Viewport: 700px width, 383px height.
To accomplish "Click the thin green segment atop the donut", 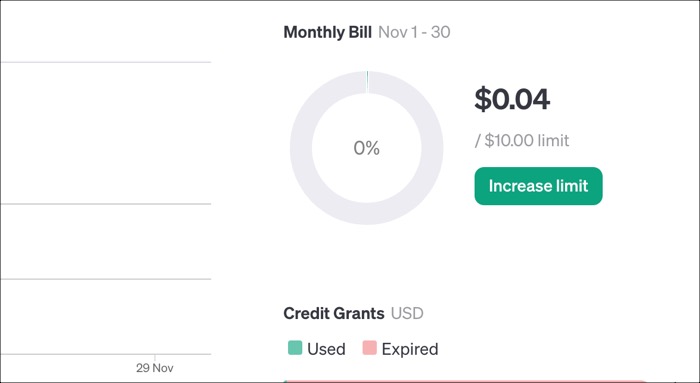I will pos(367,82).
